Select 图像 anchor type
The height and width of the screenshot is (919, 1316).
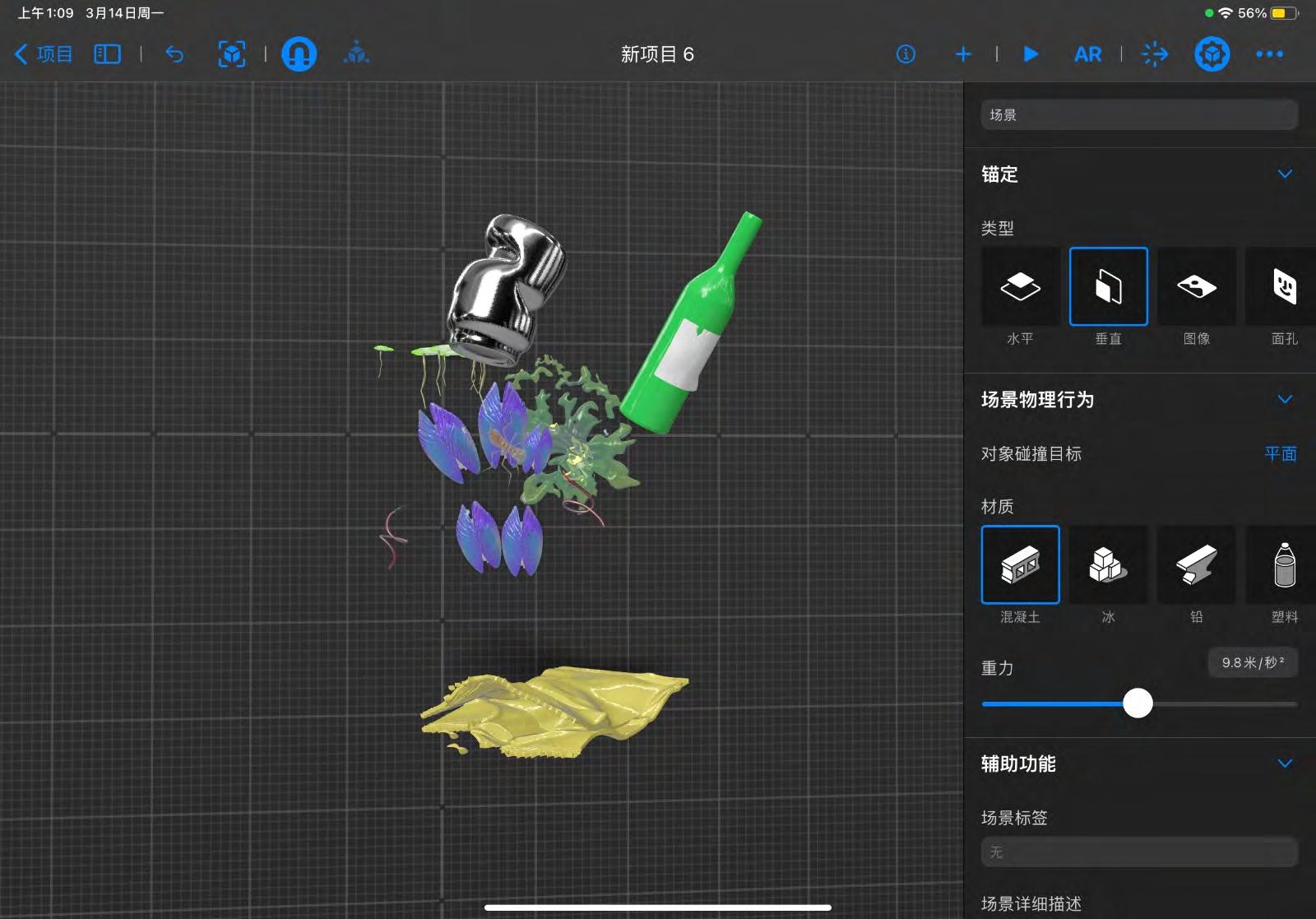1196,286
